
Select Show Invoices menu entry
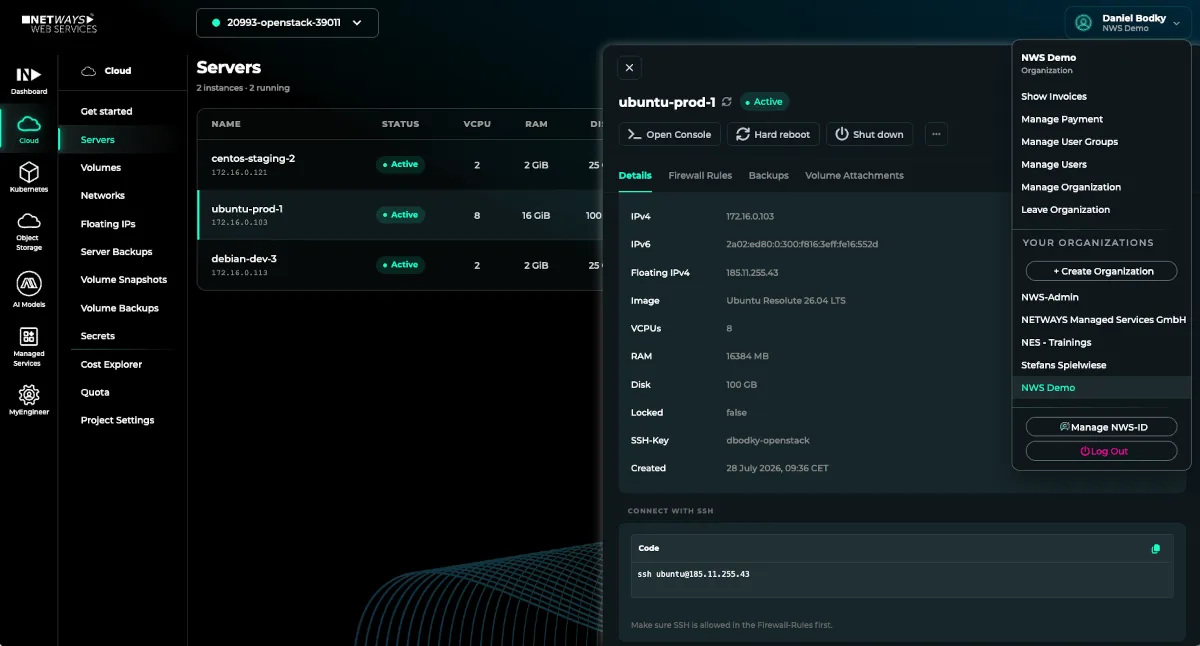click(x=1054, y=97)
